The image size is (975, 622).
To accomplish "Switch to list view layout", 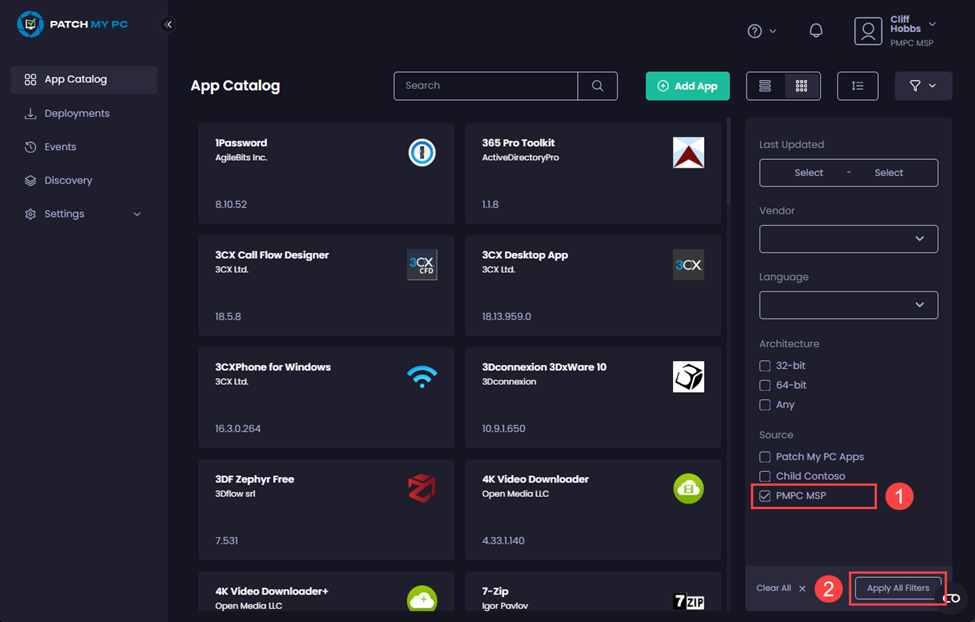I will (x=764, y=86).
